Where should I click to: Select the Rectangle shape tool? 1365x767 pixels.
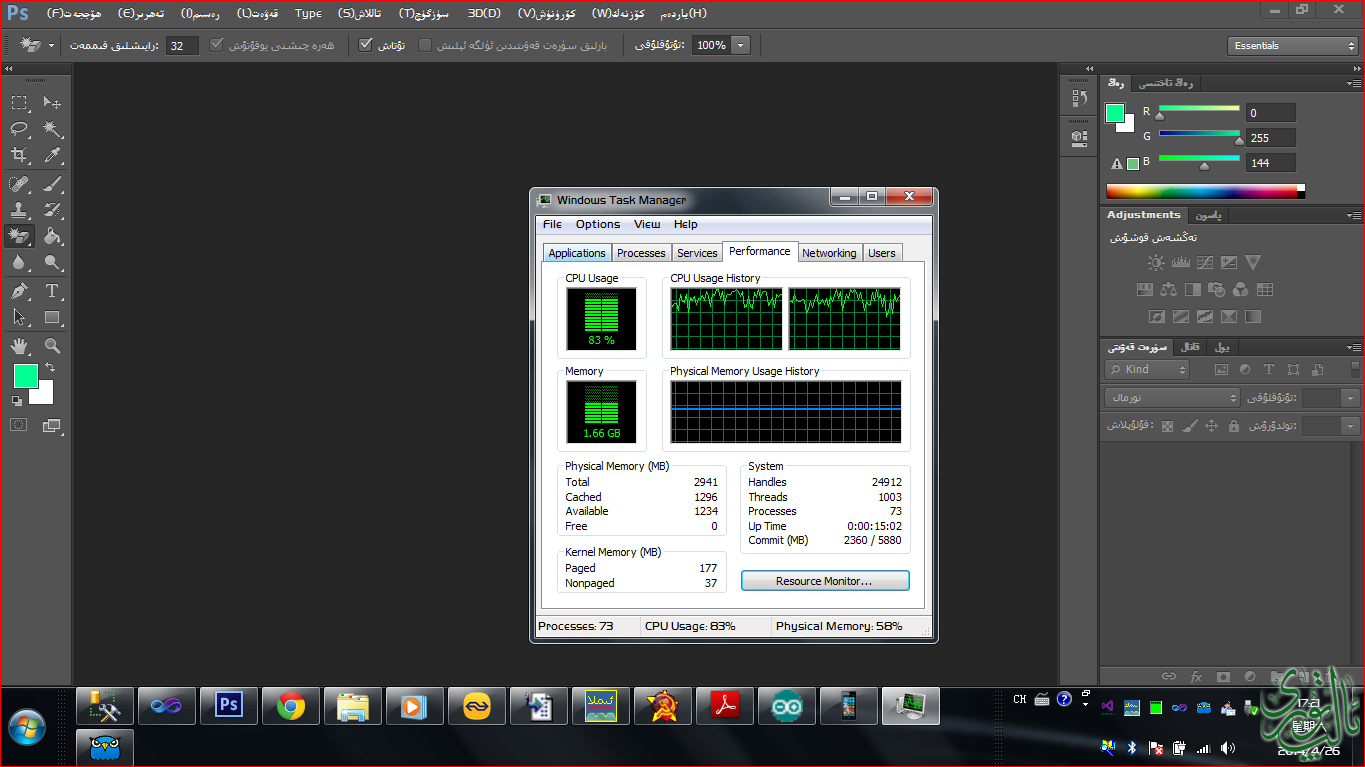click(52, 318)
